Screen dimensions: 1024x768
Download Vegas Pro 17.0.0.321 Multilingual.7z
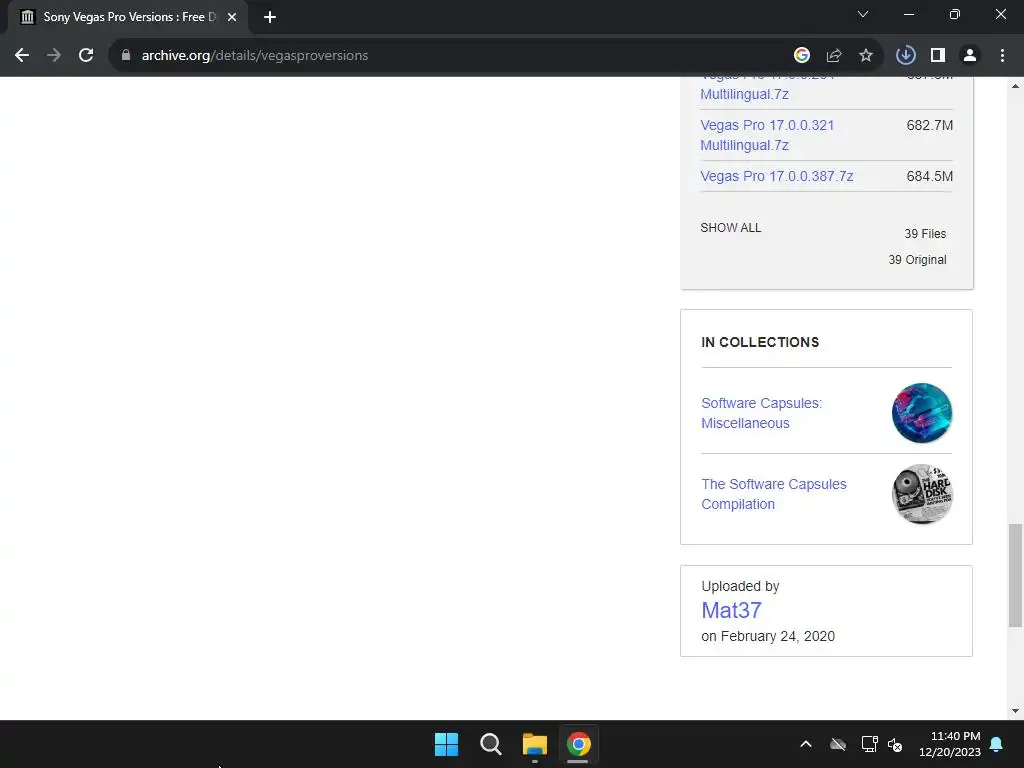pos(767,135)
